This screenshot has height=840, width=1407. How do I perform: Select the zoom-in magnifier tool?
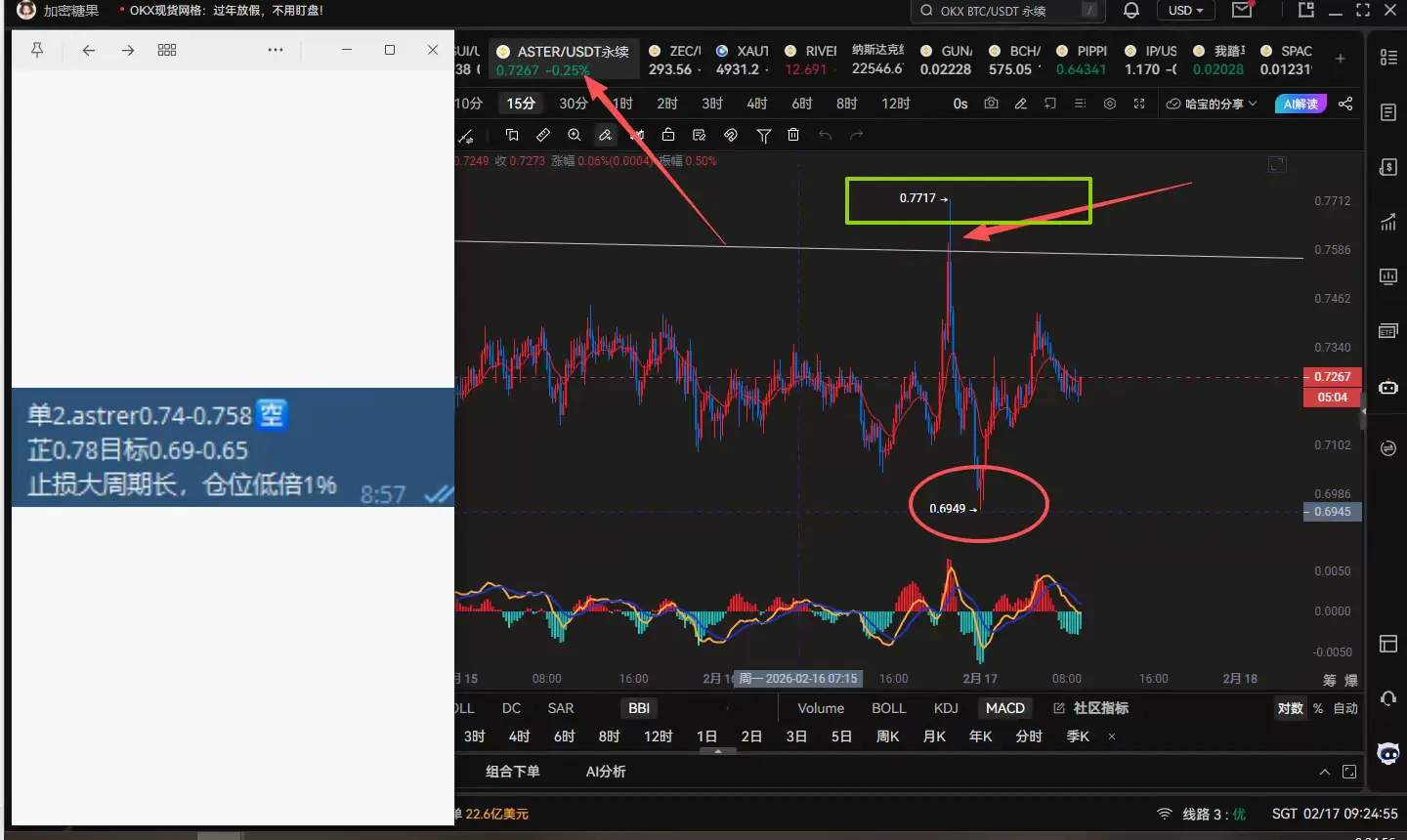pyautogui.click(x=575, y=135)
